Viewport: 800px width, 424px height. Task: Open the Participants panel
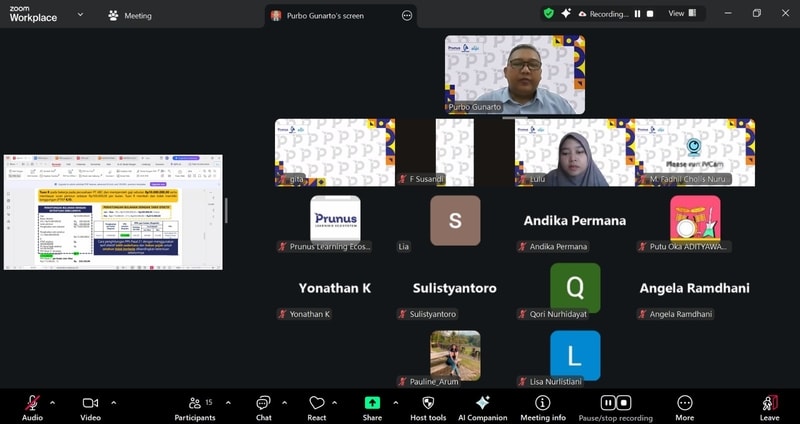194,403
